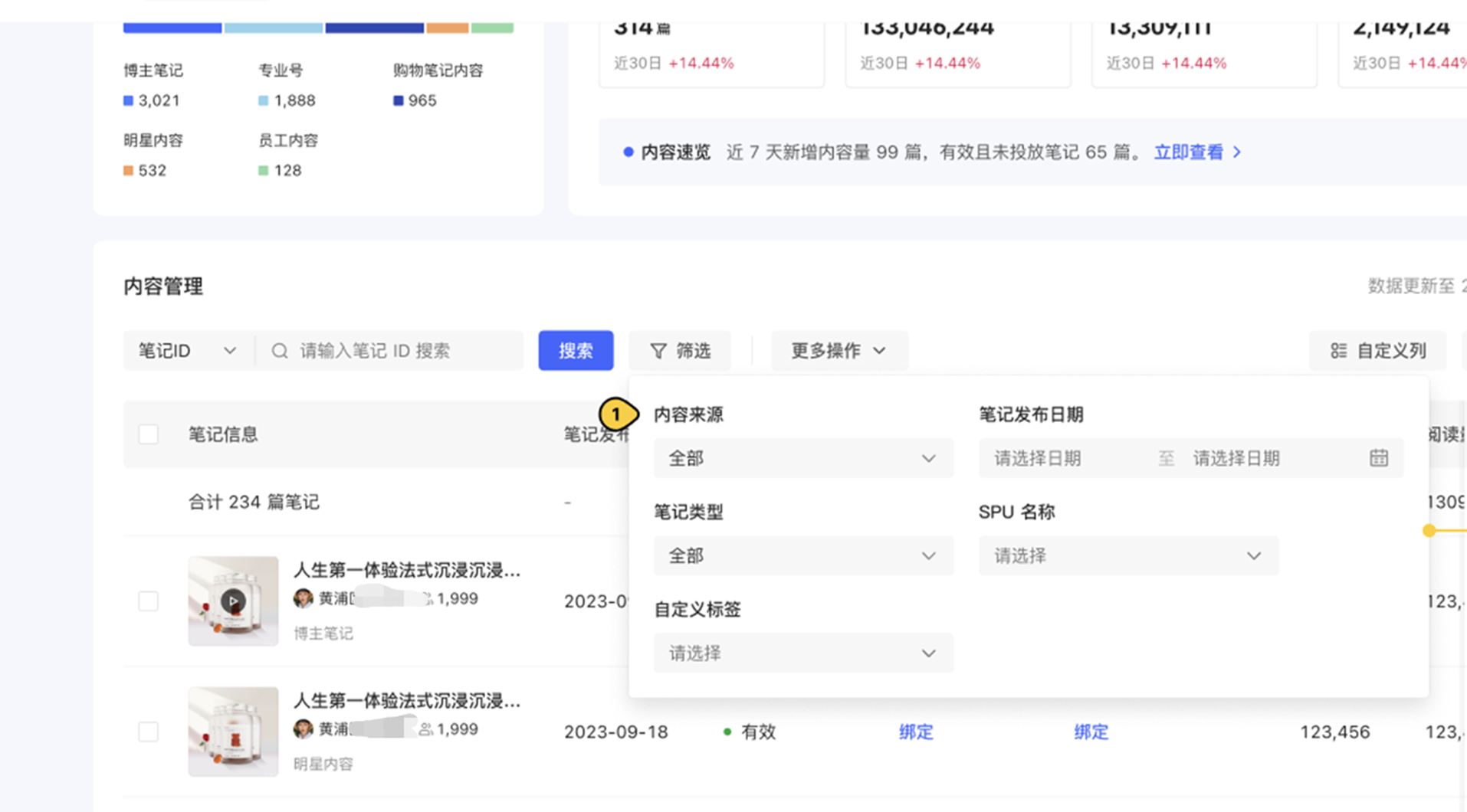The height and width of the screenshot is (812, 1467).
Task: Open 笔记类型 dropdown showing 全部
Action: [x=803, y=555]
